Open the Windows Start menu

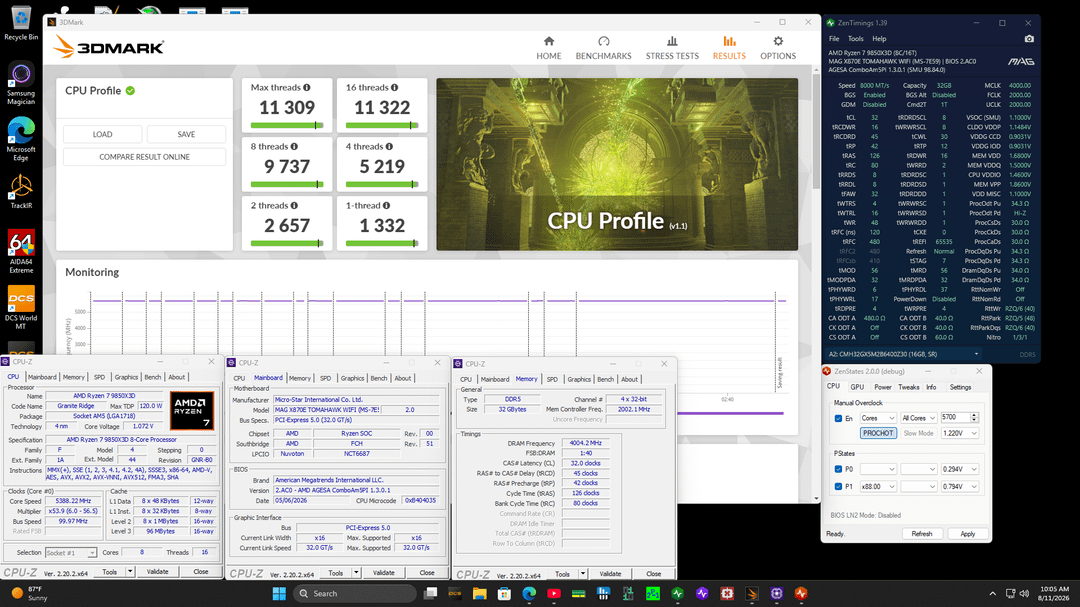[x=279, y=593]
